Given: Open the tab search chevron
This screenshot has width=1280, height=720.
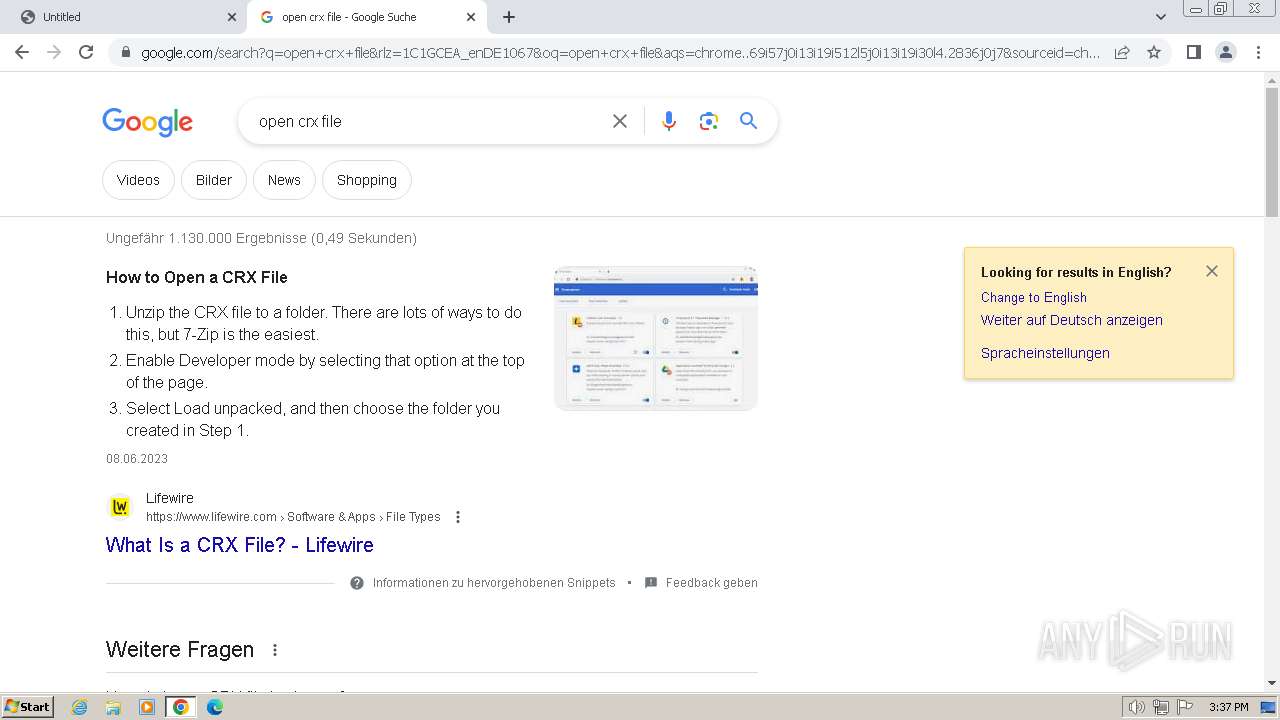Looking at the screenshot, I should click(x=1161, y=17).
